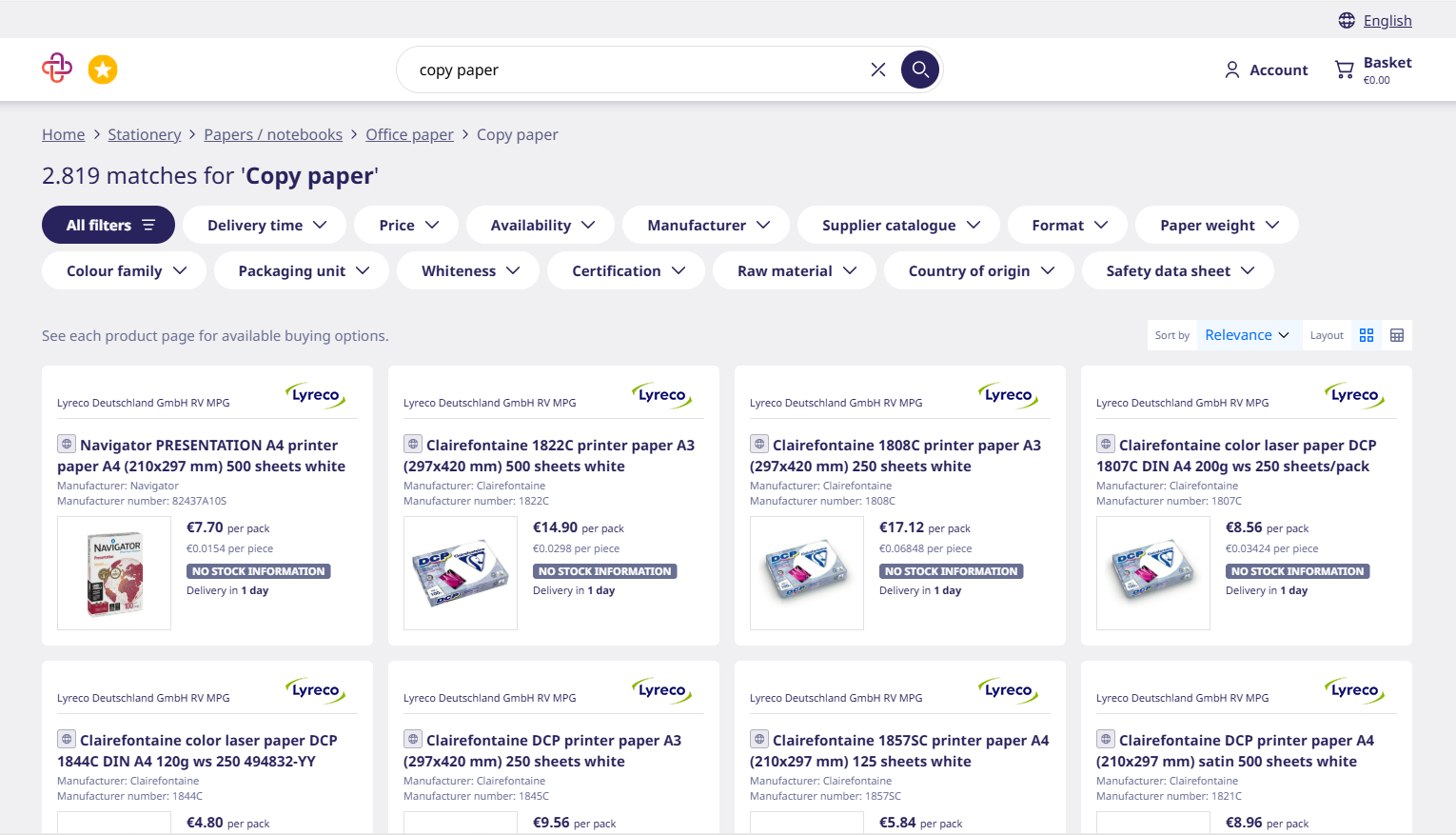The width and height of the screenshot is (1456, 835).
Task: Clear the search field with the X icon
Action: coord(878,70)
